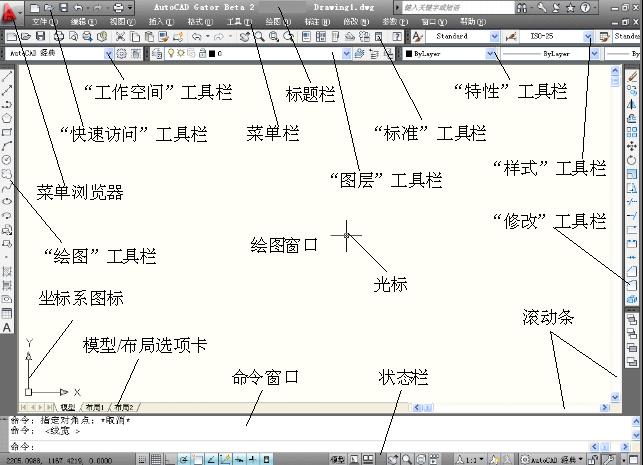This screenshot has height=465, width=643.
Task: Click Zoom Realtime magnifier in Standard toolbar
Action: coord(259,36)
